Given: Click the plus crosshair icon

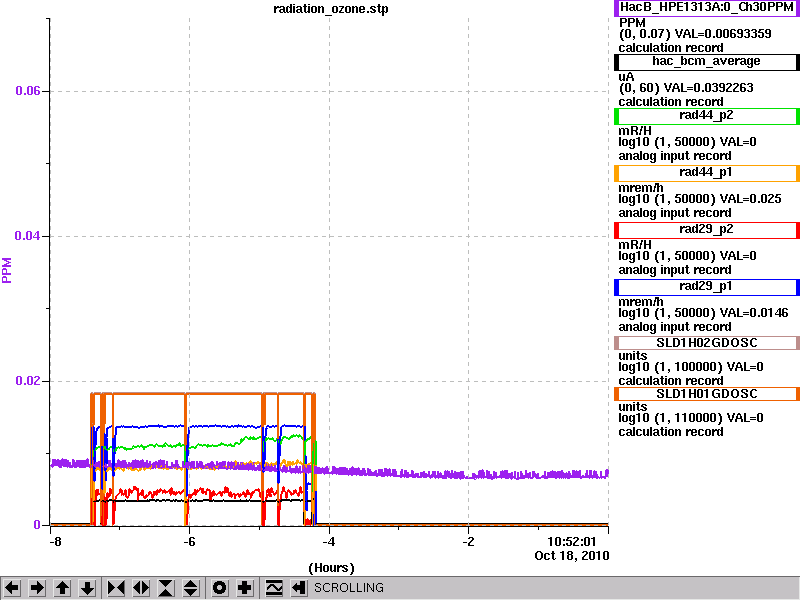Looking at the screenshot, I should (x=244, y=588).
